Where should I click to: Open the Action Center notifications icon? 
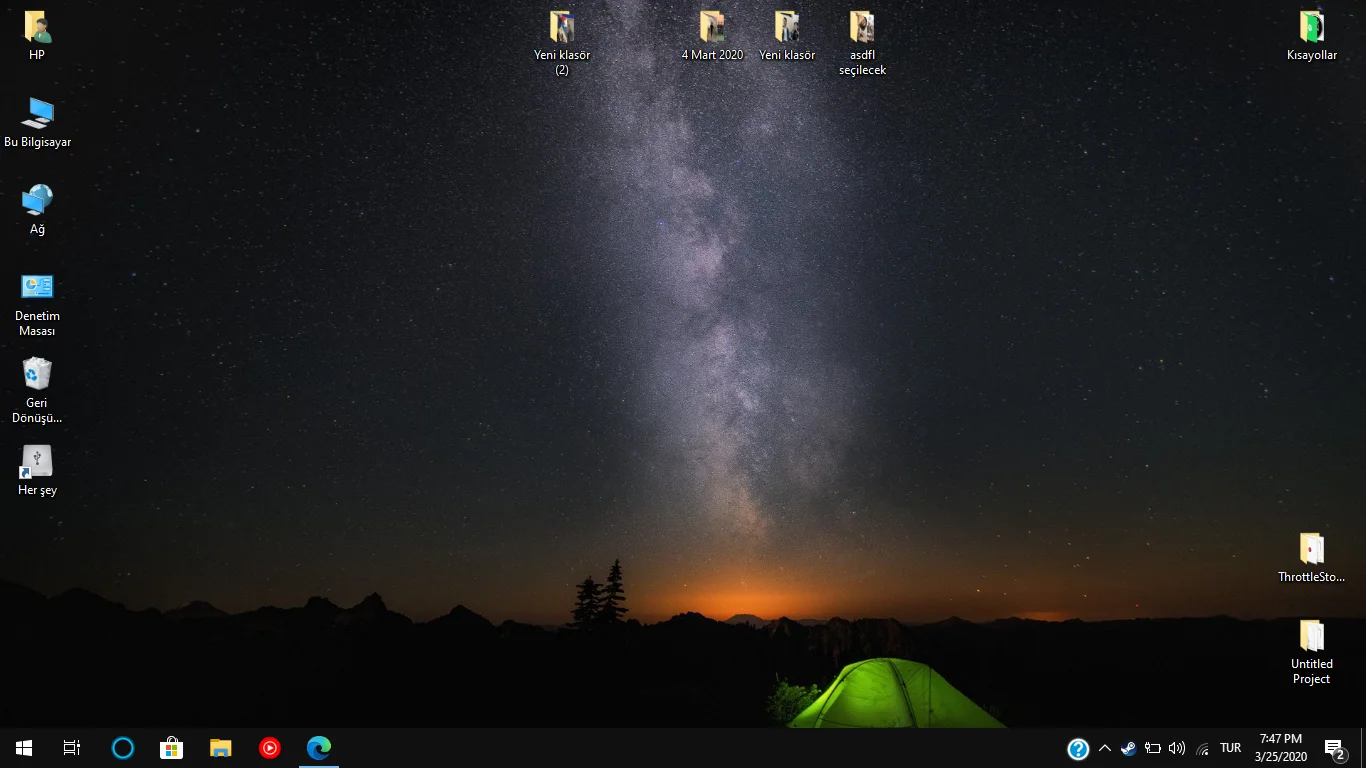pyautogui.click(x=1334, y=748)
